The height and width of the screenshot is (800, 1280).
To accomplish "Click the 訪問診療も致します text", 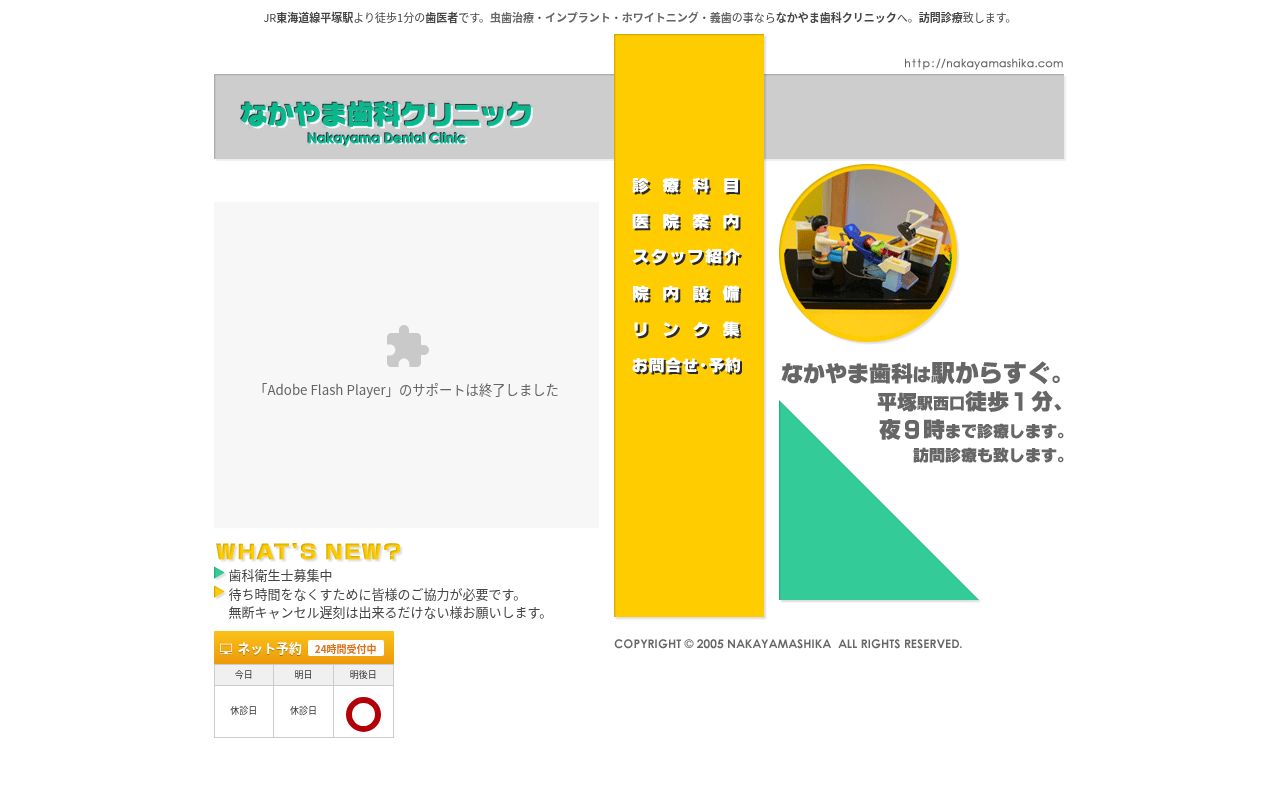I will click(989, 455).
